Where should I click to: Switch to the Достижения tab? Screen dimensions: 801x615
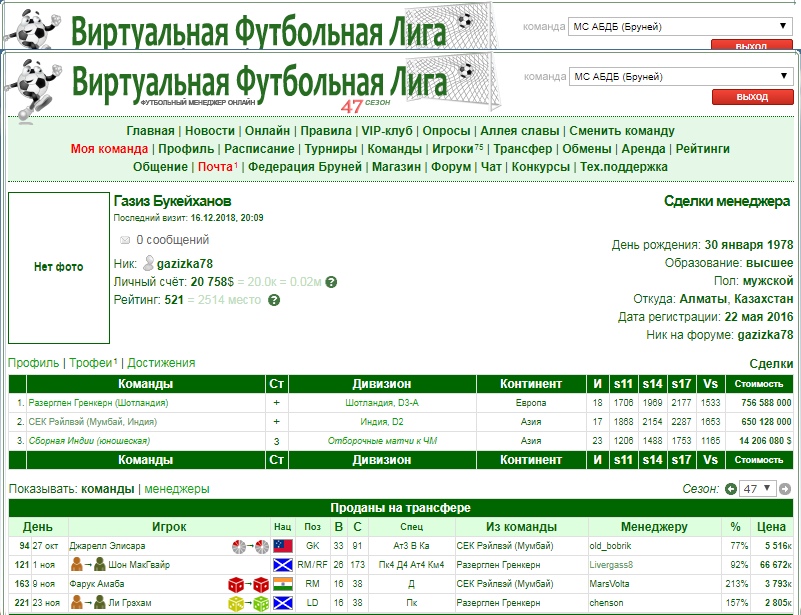tap(161, 363)
